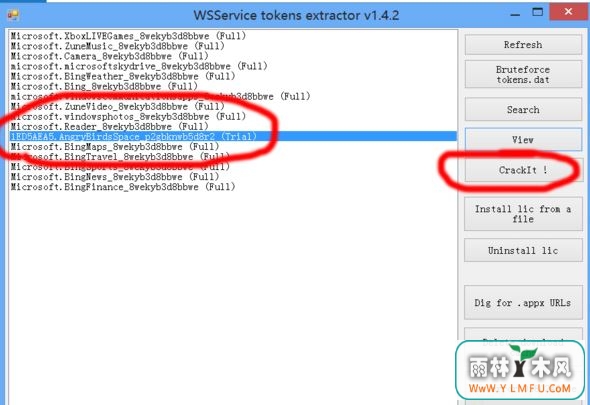Select the Microsoft.BingNews list entry
Image resolution: width=590 pixels, height=405 pixels.
tap(115, 177)
